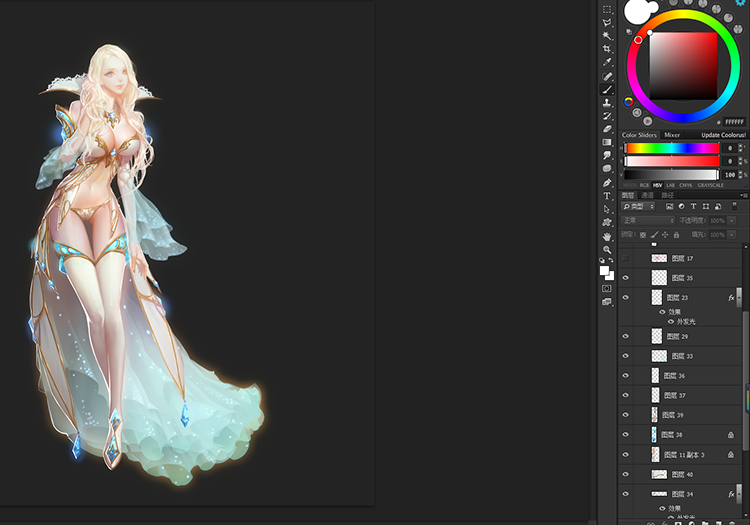
Task: Select the Path Selection arrow tool
Action: (607, 209)
